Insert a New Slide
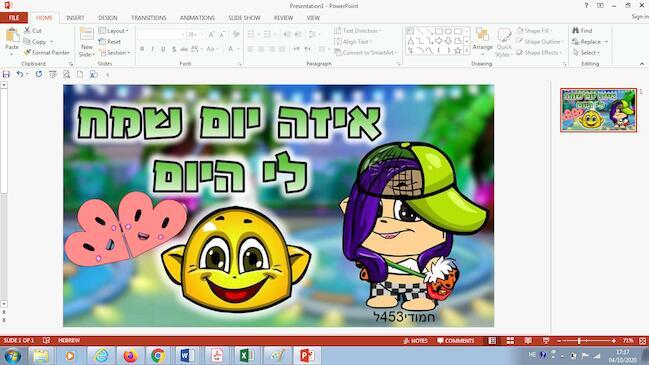 [87, 42]
